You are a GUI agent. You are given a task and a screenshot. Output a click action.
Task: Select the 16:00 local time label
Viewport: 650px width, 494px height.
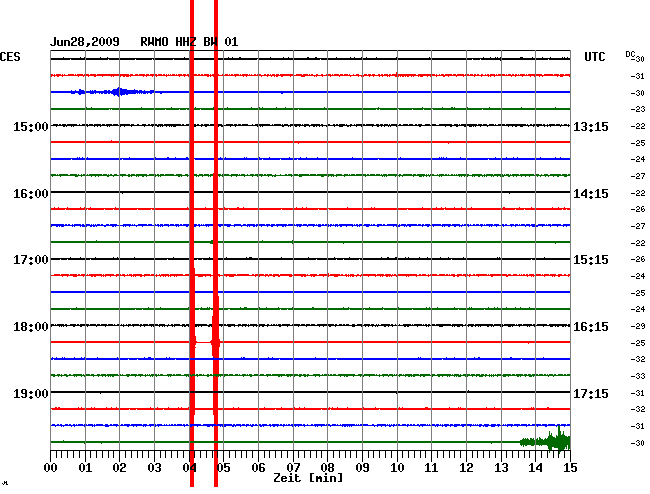click(31, 194)
